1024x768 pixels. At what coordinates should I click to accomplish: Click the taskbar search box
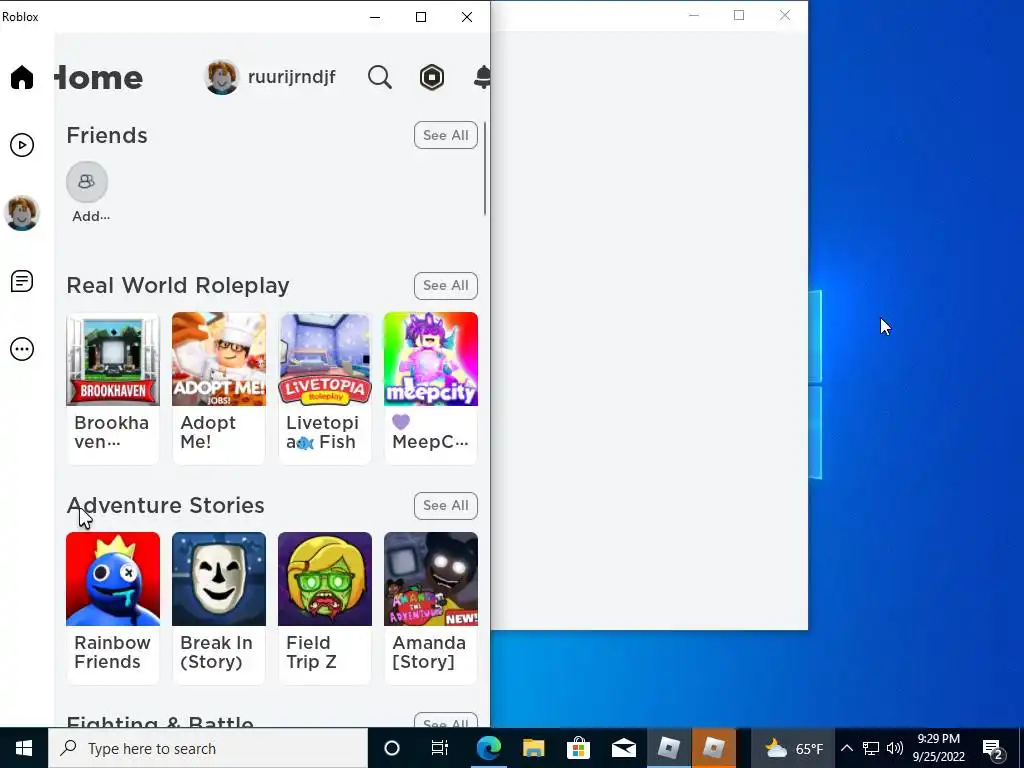(x=208, y=748)
